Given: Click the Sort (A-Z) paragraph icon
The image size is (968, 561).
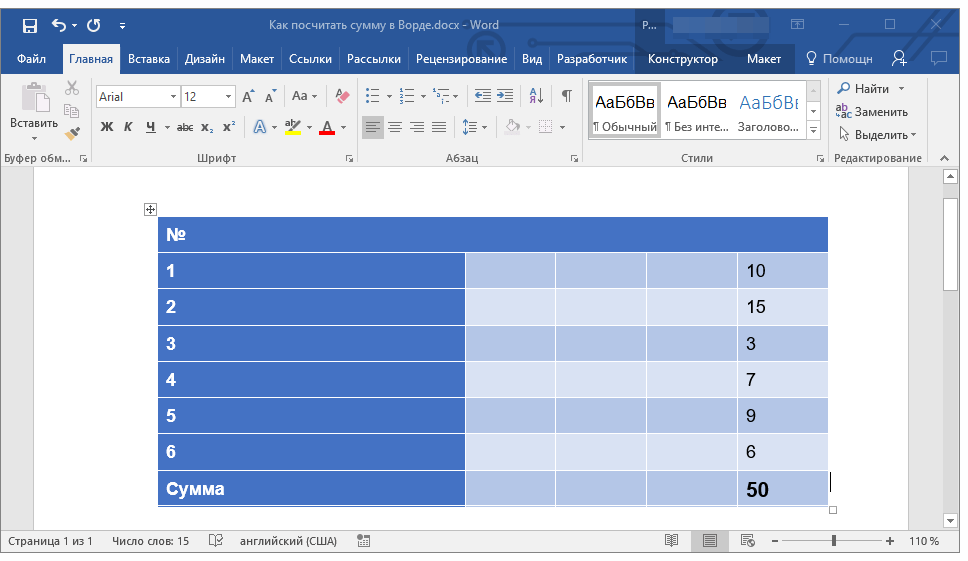Looking at the screenshot, I should coord(536,96).
